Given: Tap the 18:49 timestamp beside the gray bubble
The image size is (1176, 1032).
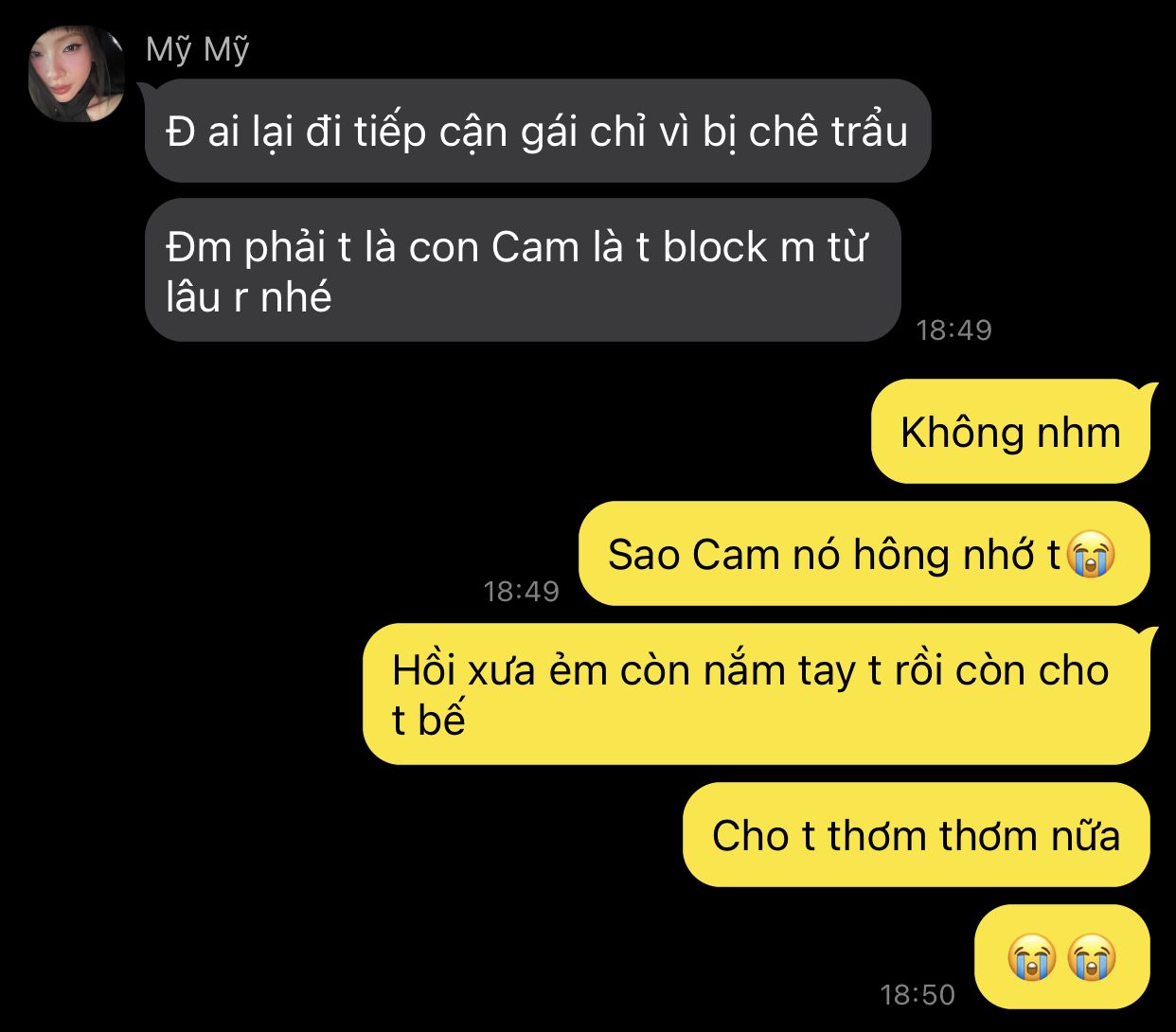Looking at the screenshot, I should tap(953, 329).
